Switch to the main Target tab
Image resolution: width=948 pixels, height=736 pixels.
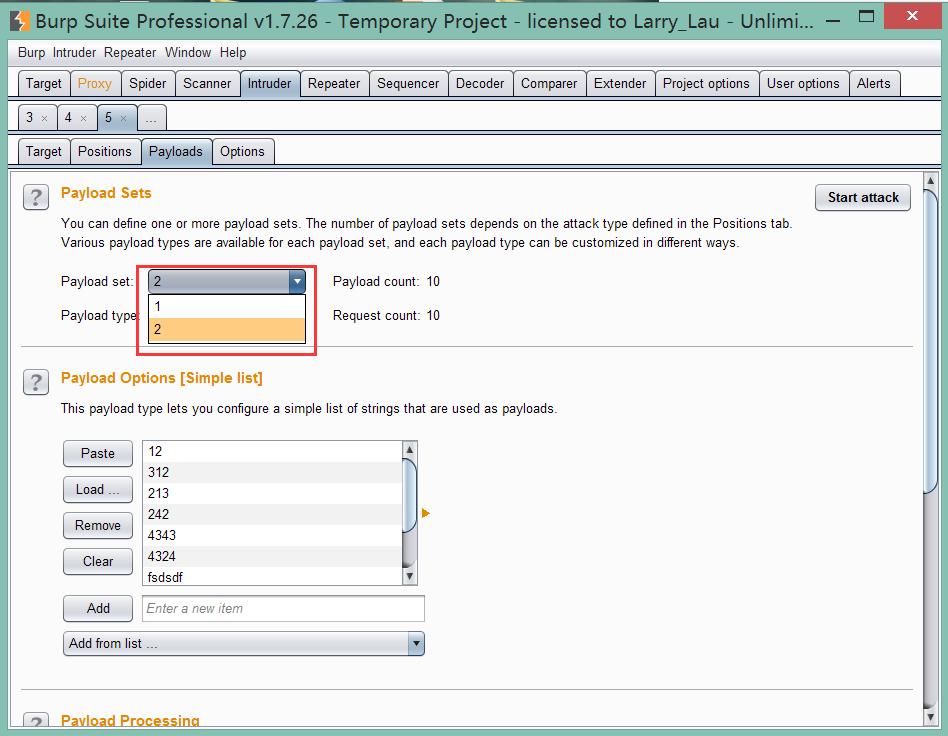44,83
